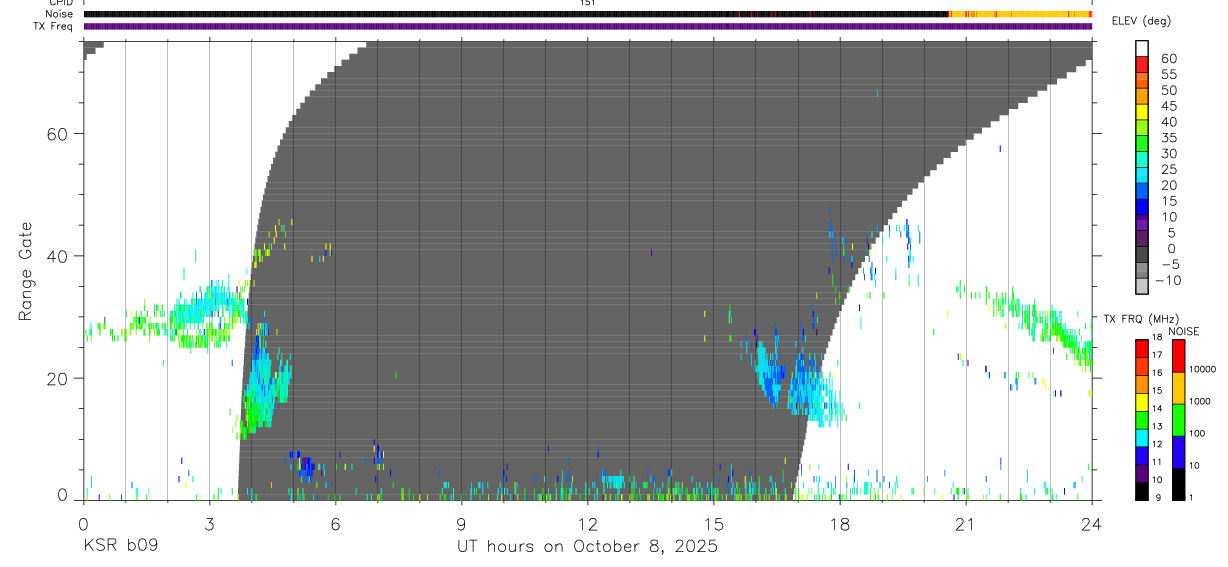Click elevation colorbar value 30

coord(1168,153)
